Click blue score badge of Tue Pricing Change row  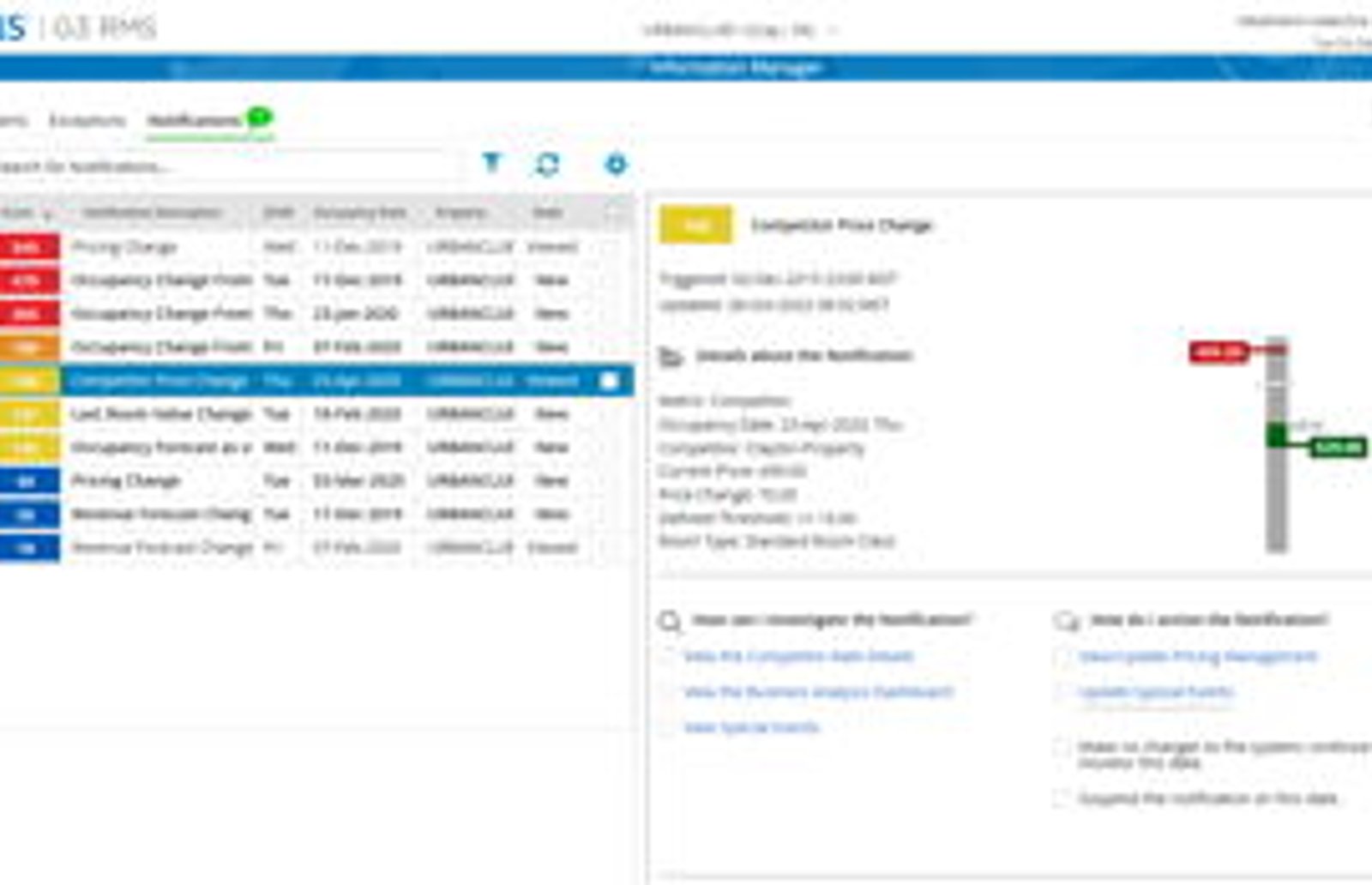(29, 481)
